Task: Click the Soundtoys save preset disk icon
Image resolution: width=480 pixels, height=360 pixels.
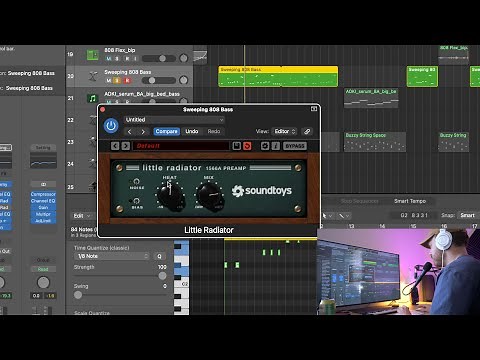Action: [x=236, y=146]
